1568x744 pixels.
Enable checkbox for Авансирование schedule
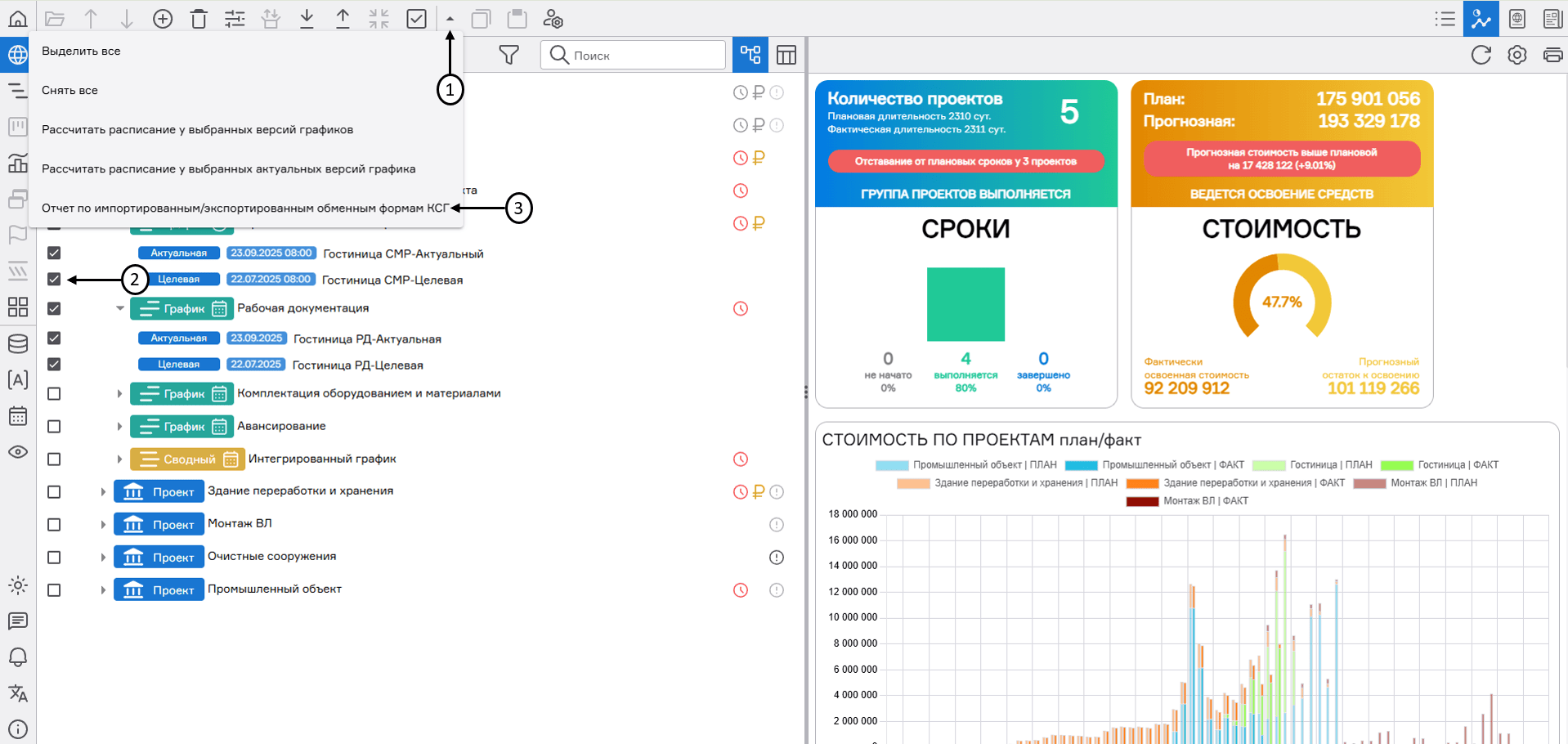[54, 426]
